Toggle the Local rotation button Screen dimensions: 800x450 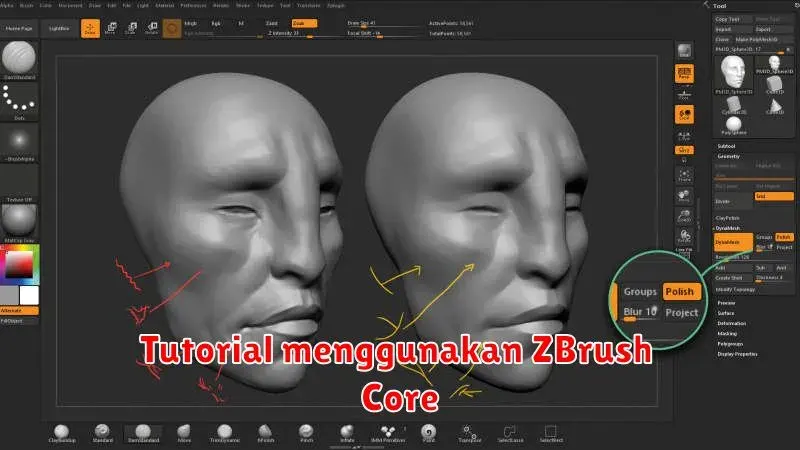point(684,114)
